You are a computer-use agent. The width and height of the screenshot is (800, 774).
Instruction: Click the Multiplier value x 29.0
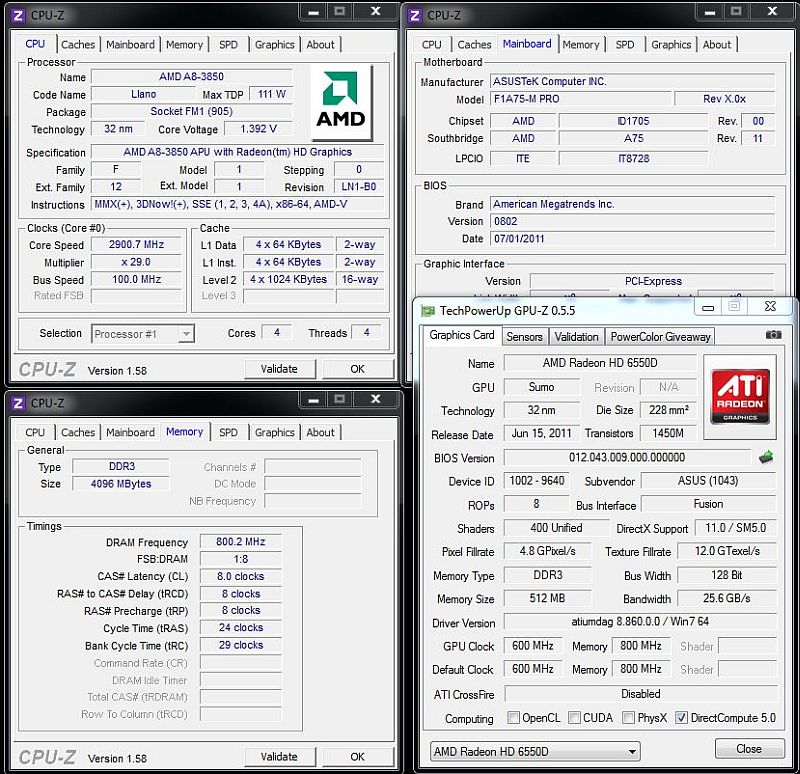click(136, 262)
